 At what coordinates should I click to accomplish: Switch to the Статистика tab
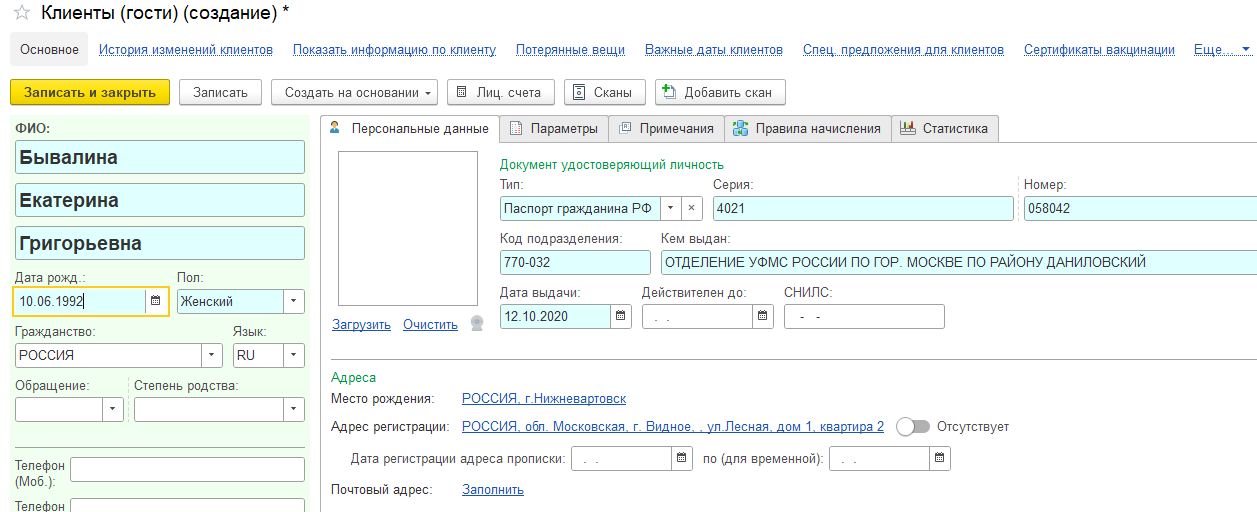pyautogui.click(x=944, y=128)
